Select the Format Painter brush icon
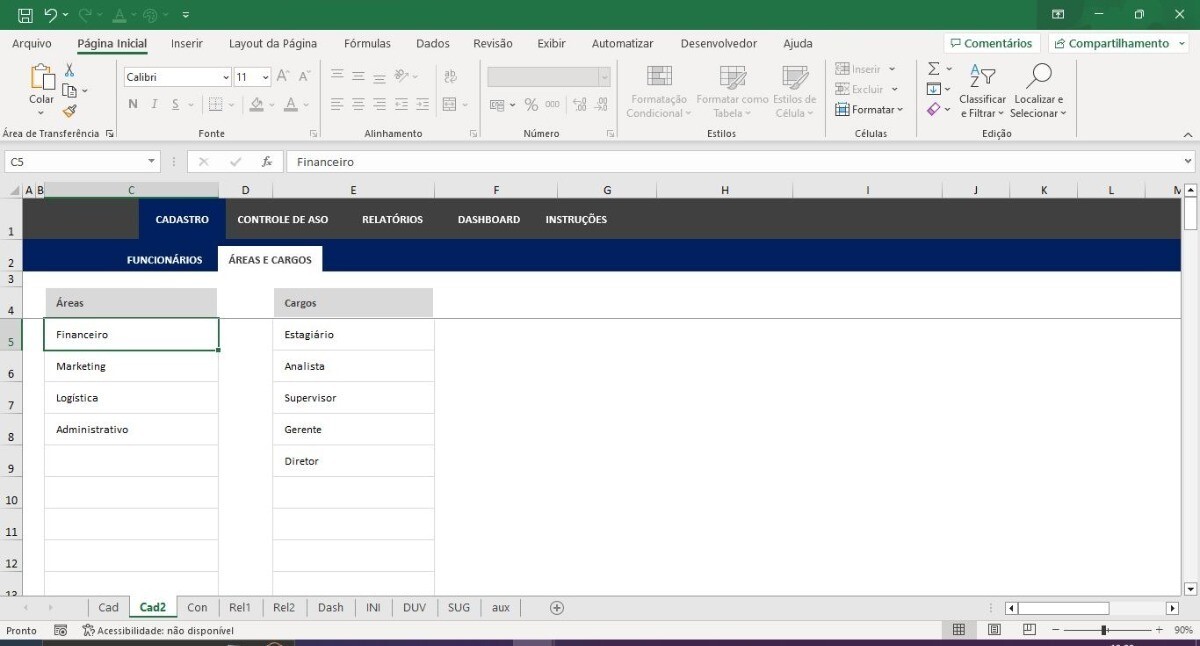The height and width of the screenshot is (646, 1200). coord(69,111)
